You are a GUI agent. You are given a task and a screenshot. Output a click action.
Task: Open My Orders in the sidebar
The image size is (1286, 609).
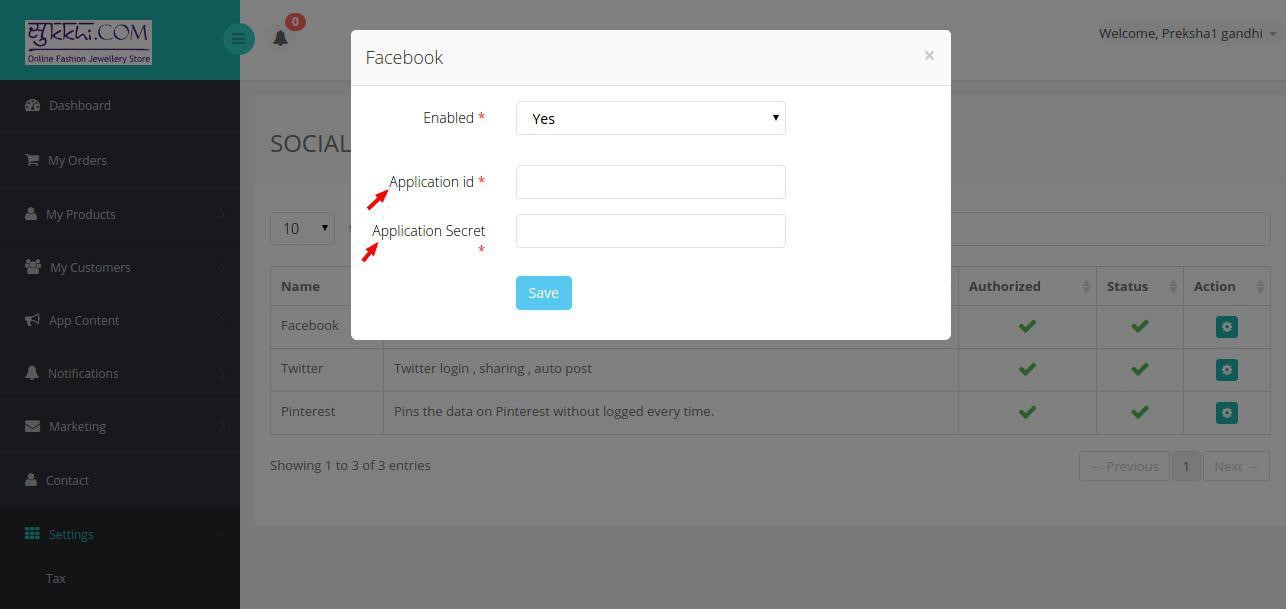click(120, 160)
